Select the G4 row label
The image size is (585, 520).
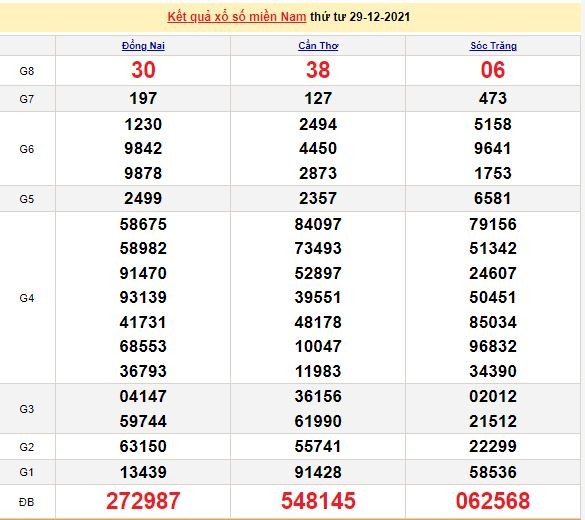point(27,298)
